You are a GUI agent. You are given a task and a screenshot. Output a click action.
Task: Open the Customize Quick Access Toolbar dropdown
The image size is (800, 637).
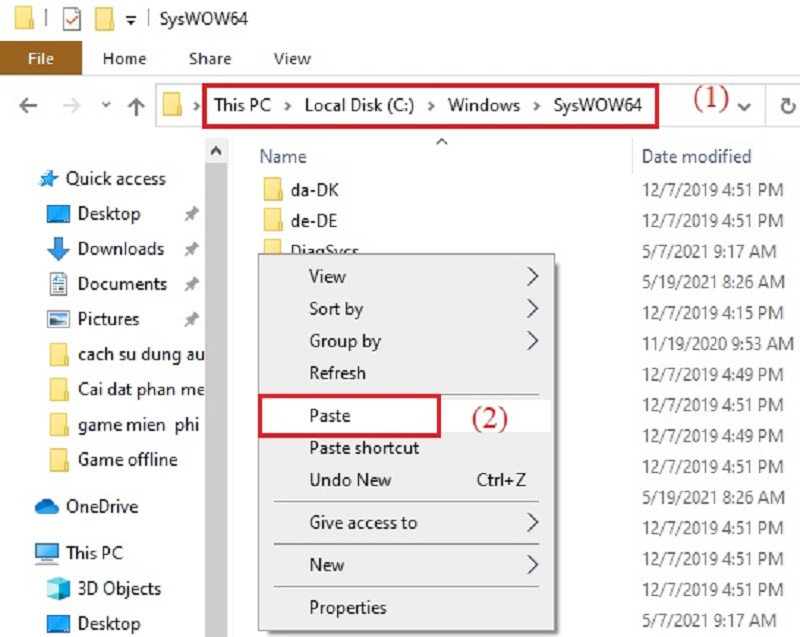coord(131,20)
